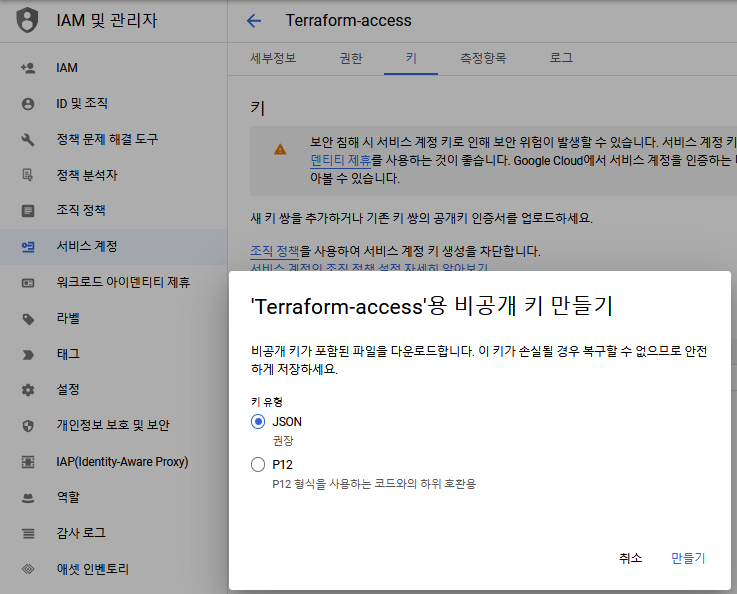Image resolution: width=737 pixels, height=594 pixels.
Task: Open the 측정항목 tab
Action: click(483, 58)
